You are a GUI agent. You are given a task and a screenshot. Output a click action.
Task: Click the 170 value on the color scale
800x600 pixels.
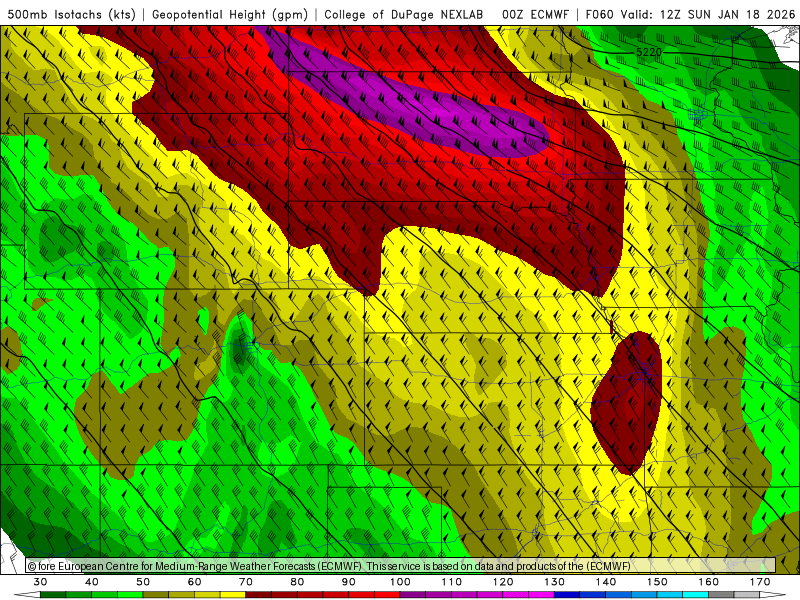click(x=760, y=582)
